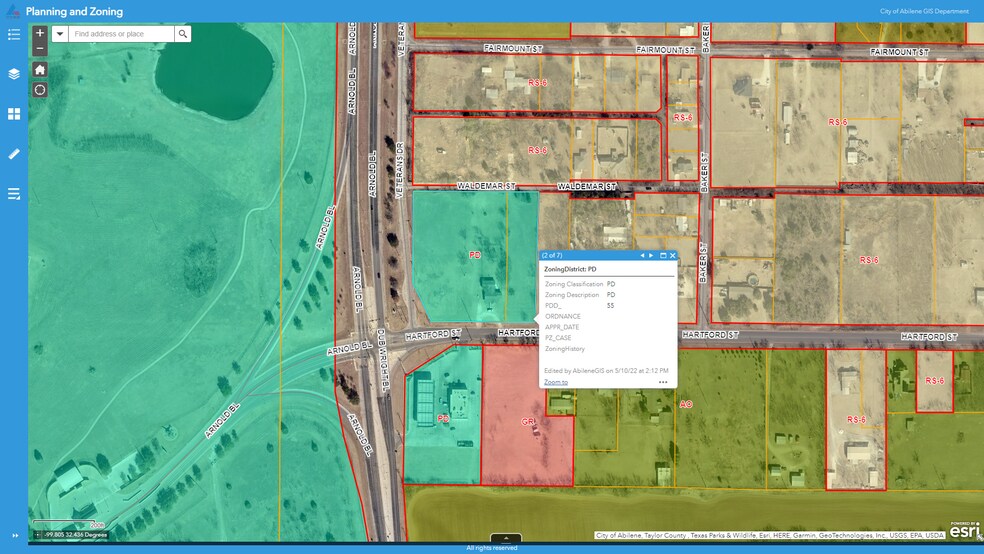This screenshot has height=554, width=984.
Task: Open the Basemap Gallery grid icon
Action: point(14,114)
